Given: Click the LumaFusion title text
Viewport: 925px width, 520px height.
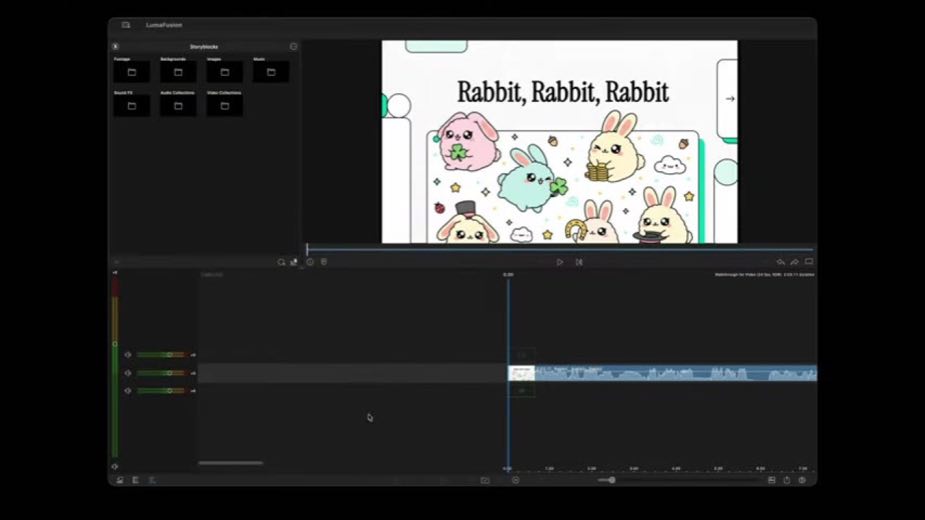Looking at the screenshot, I should [164, 25].
